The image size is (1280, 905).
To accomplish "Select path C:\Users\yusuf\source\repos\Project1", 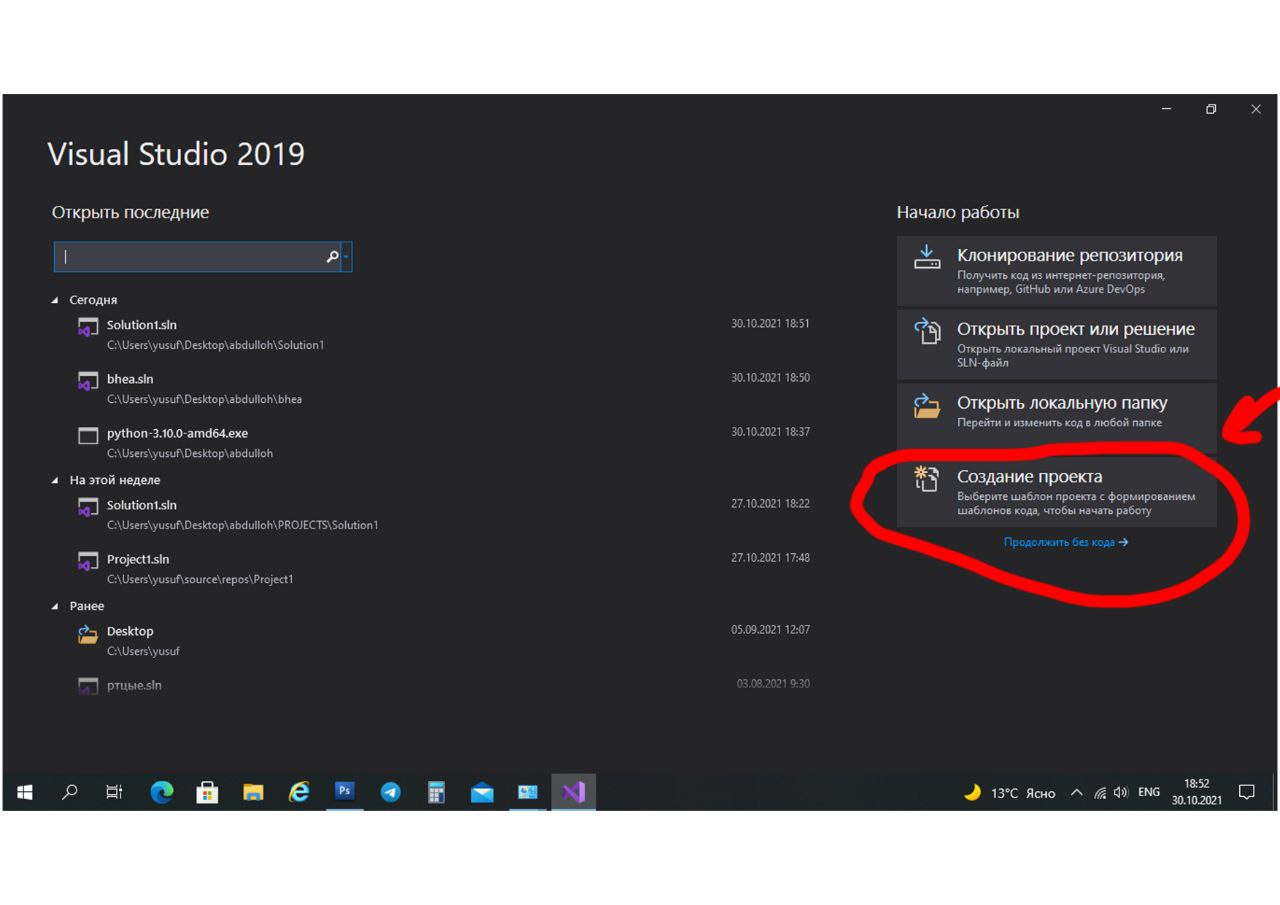I will tap(200, 579).
